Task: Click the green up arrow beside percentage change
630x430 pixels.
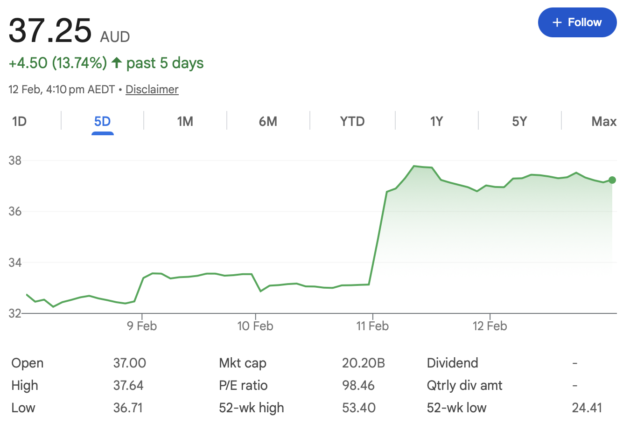Action: tap(116, 63)
